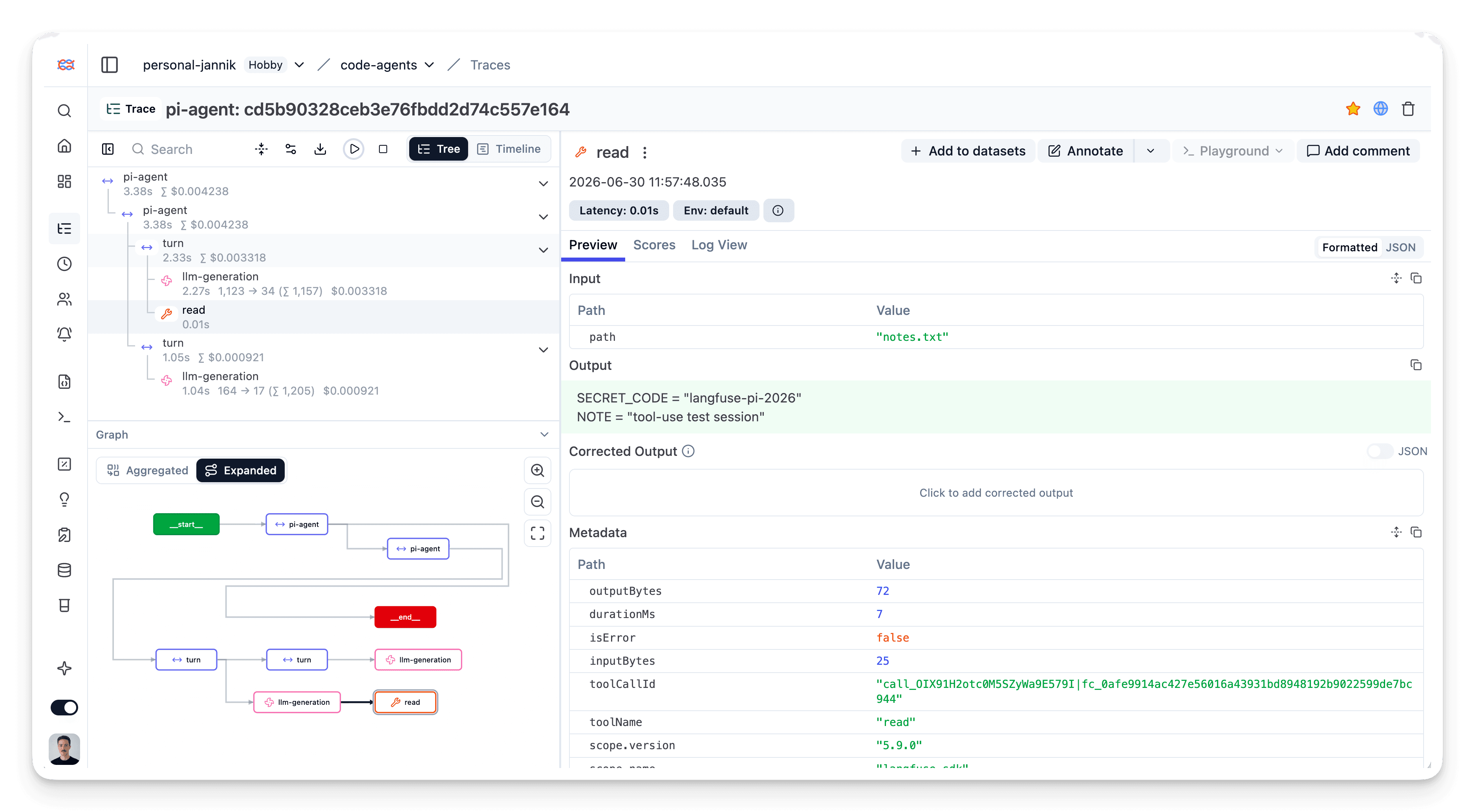Image resolution: width=1475 pixels, height=812 pixels.
Task: Open Playground terminal icon in the sidebar
Action: coord(65,417)
